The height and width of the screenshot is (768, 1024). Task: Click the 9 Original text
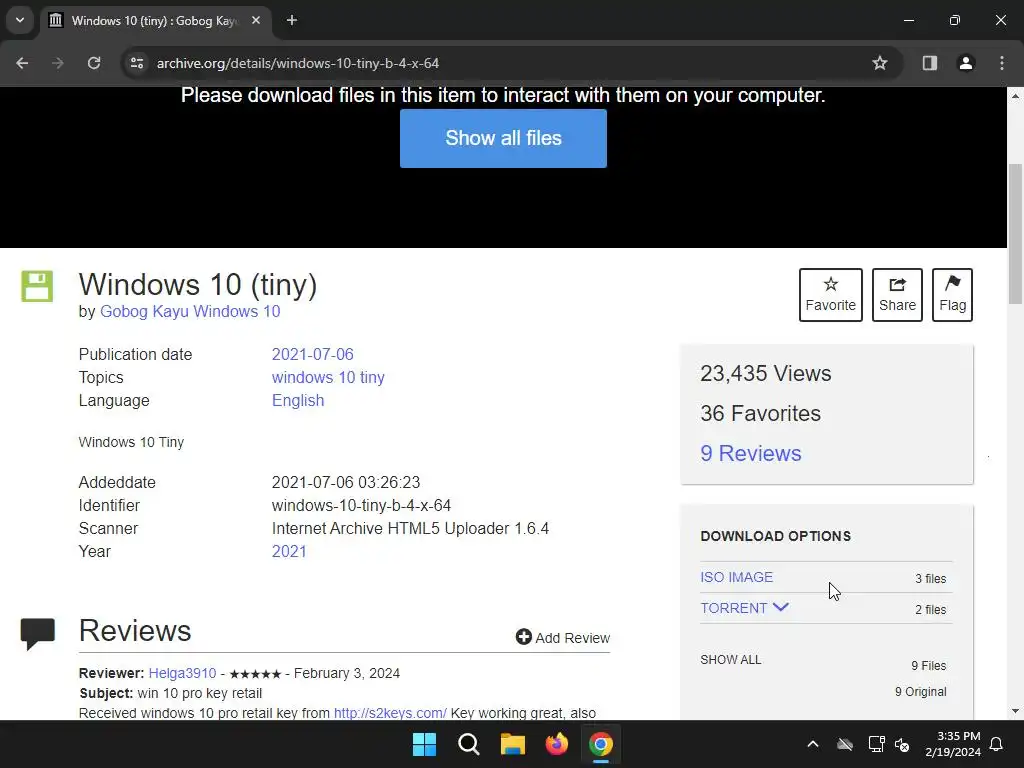[x=920, y=692]
